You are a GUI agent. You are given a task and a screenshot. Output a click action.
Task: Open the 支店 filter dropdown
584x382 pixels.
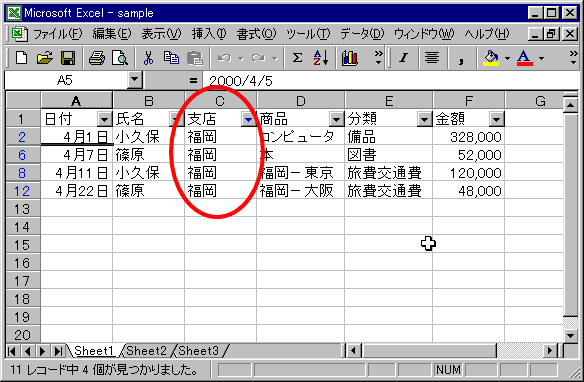point(248,119)
